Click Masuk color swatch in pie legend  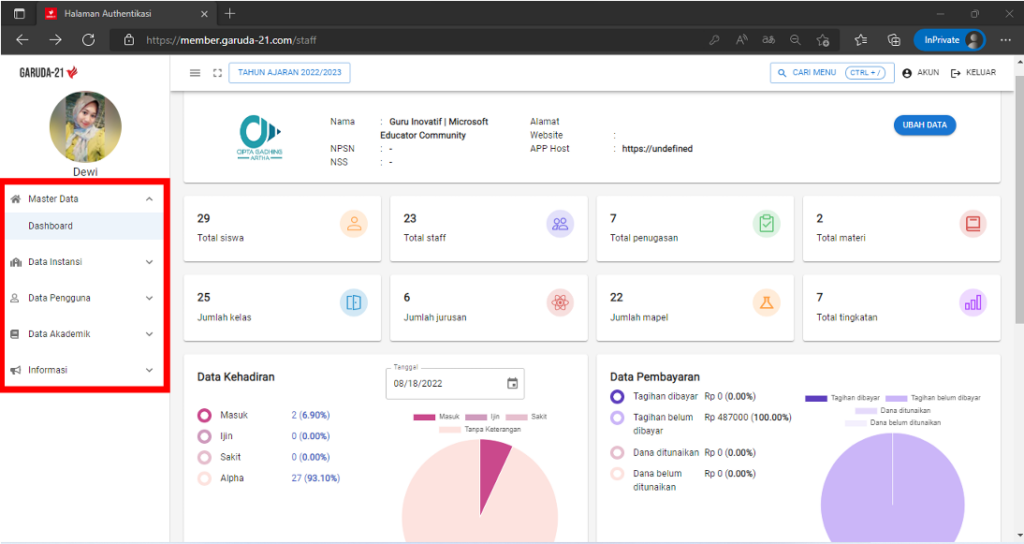point(424,417)
